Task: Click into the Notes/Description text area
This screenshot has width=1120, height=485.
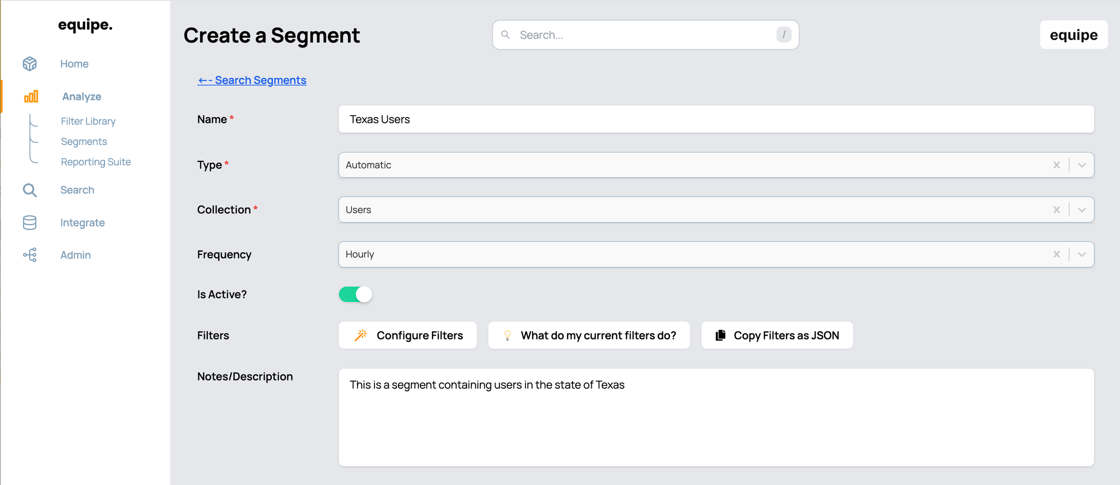Action: [x=716, y=417]
